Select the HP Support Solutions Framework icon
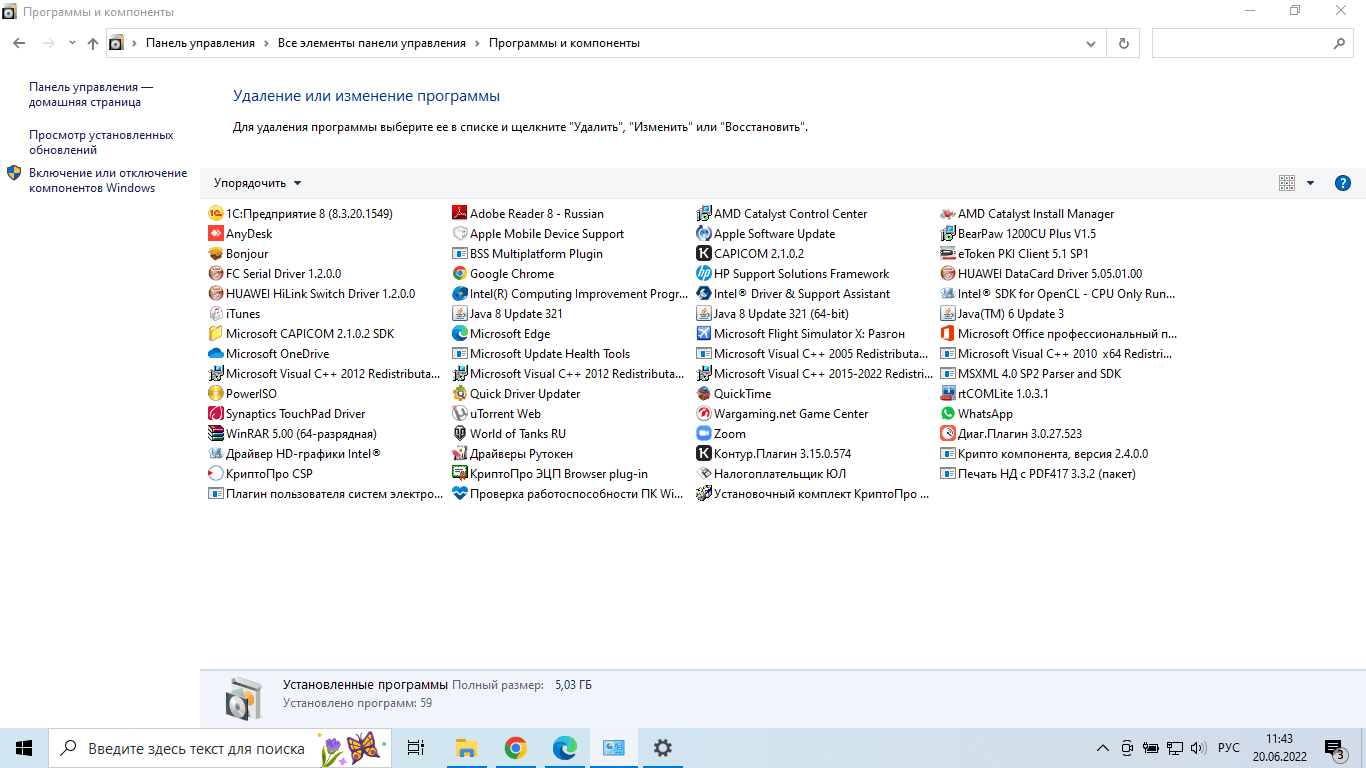 [x=704, y=274]
